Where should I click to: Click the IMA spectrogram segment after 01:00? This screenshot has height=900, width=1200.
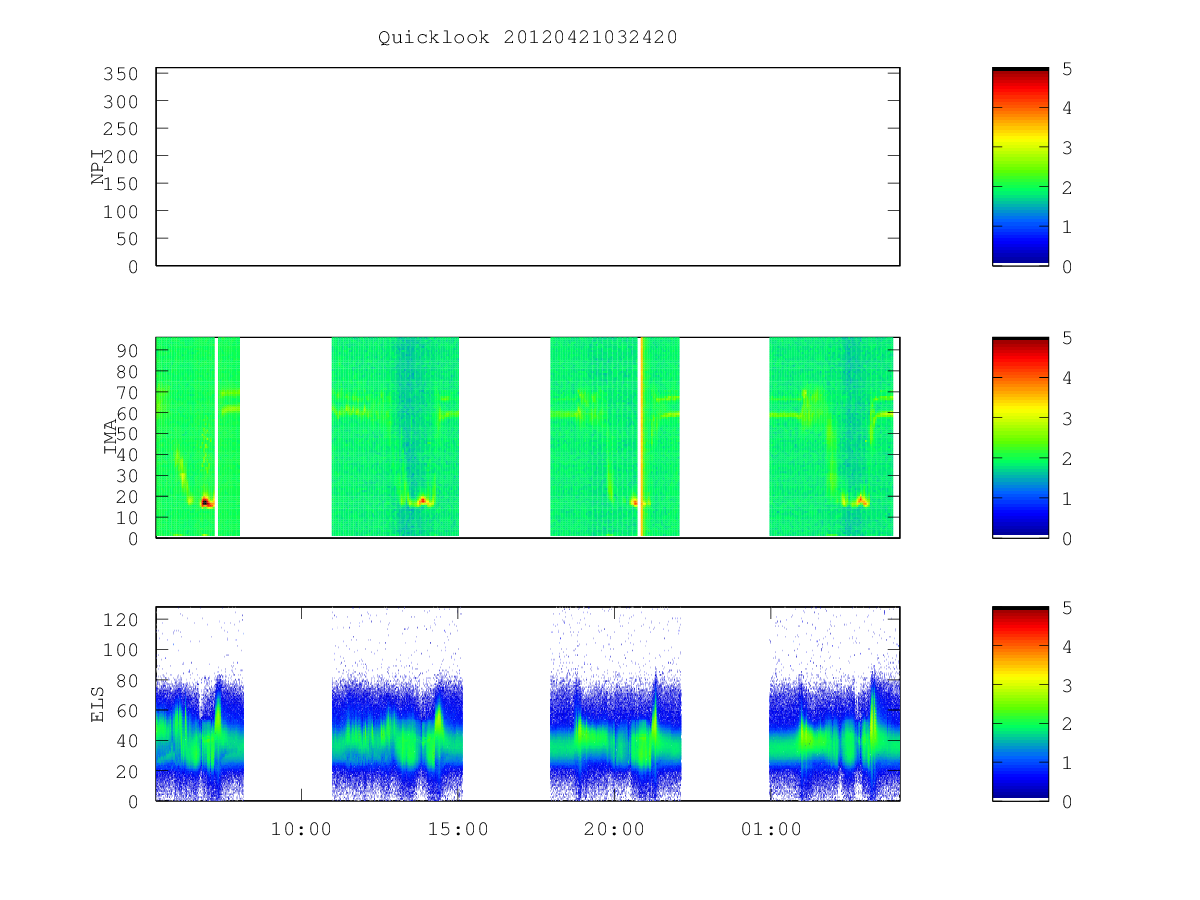coord(831,437)
